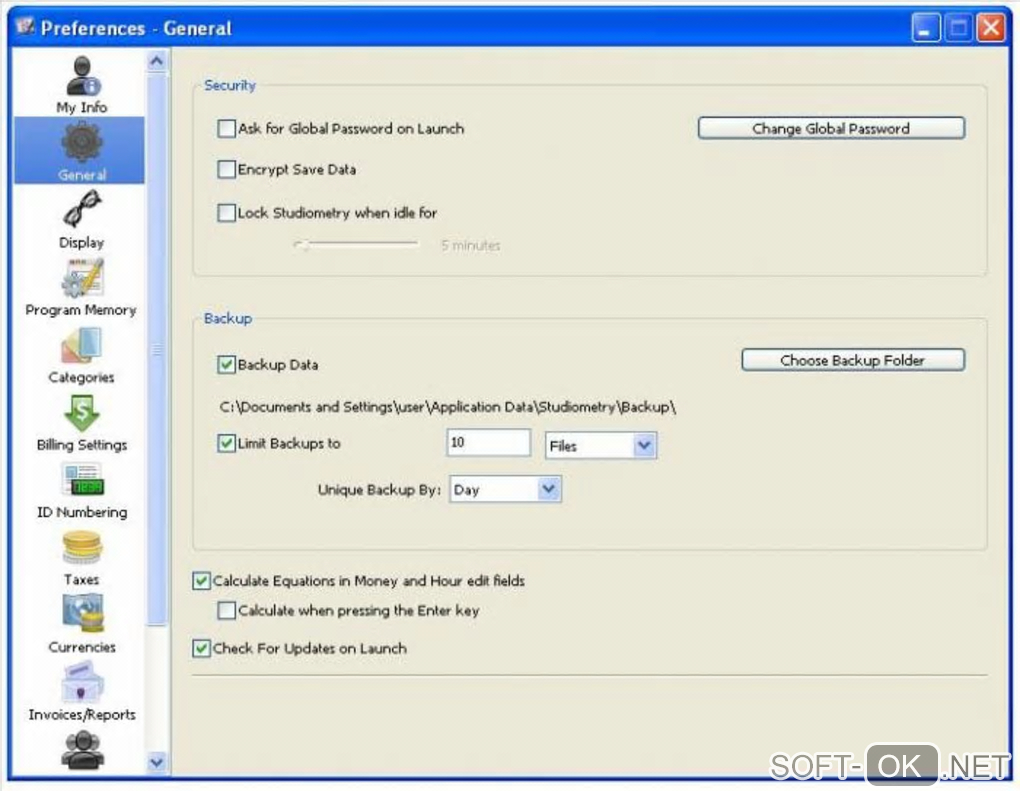The height and width of the screenshot is (791, 1020).
Task: Open the My Info person icon
Action: 83,76
